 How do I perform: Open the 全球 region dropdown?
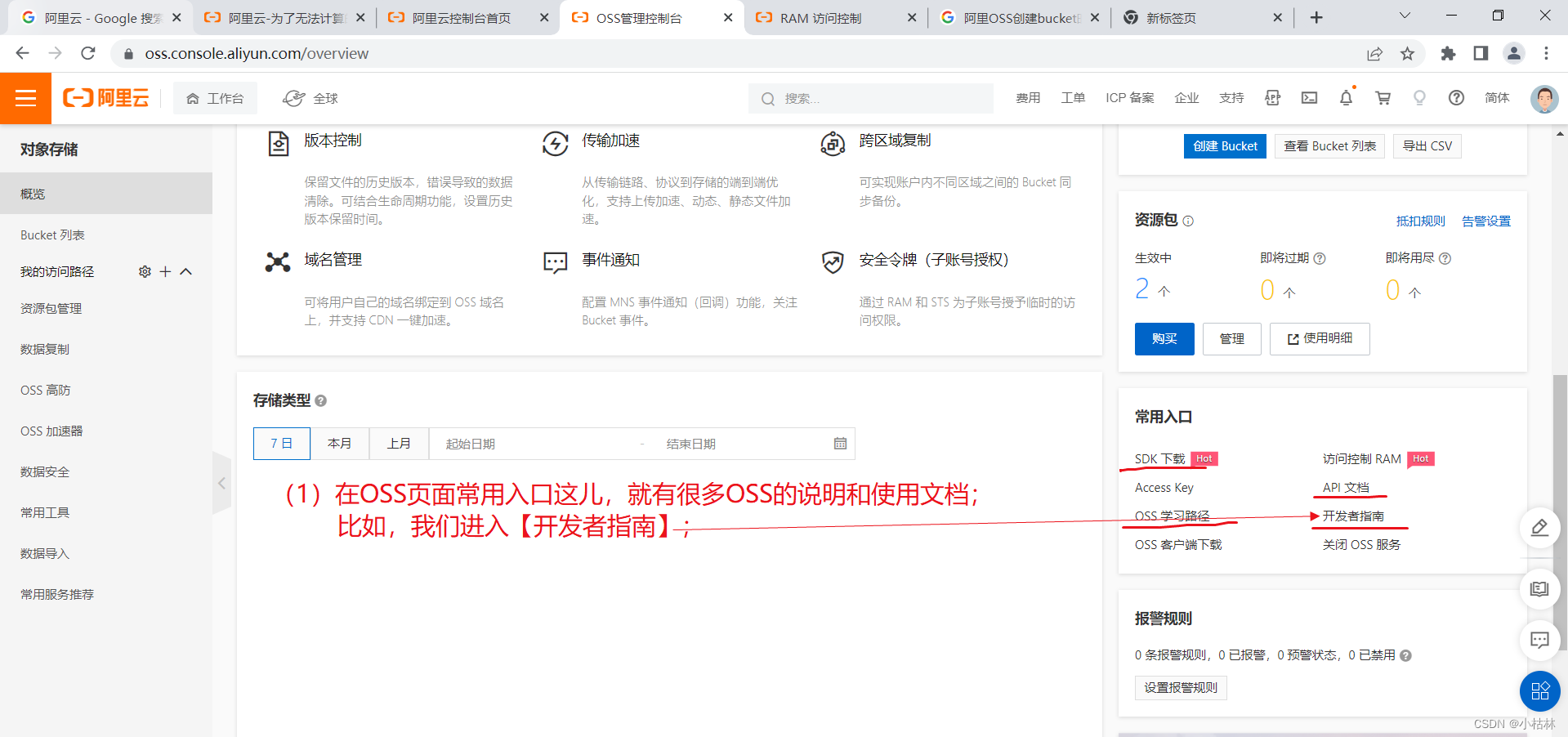point(310,98)
